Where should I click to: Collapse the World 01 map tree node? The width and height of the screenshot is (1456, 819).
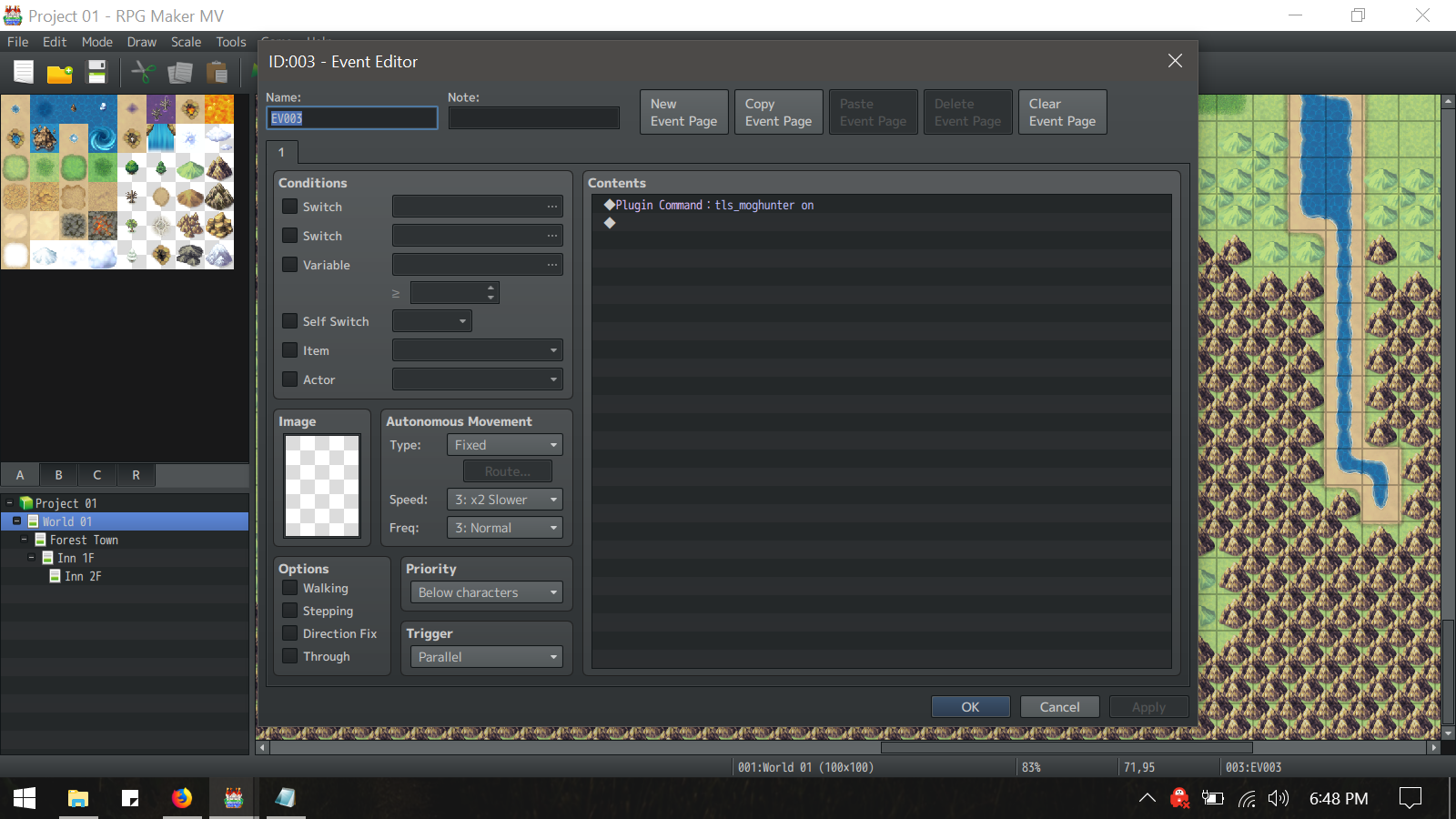tap(16, 521)
